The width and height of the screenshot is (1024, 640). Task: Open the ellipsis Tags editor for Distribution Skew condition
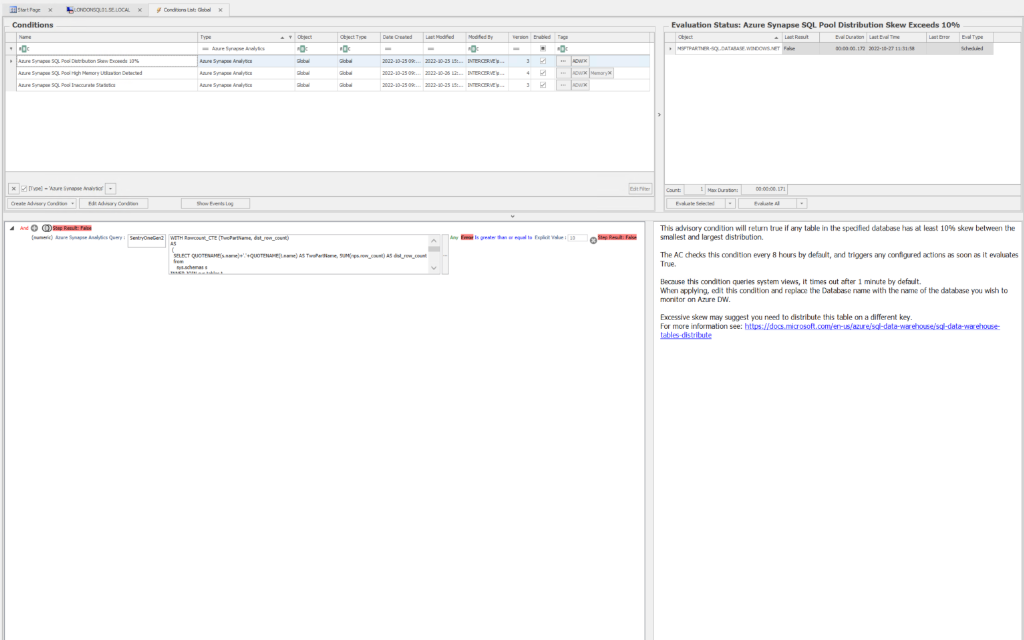point(562,61)
